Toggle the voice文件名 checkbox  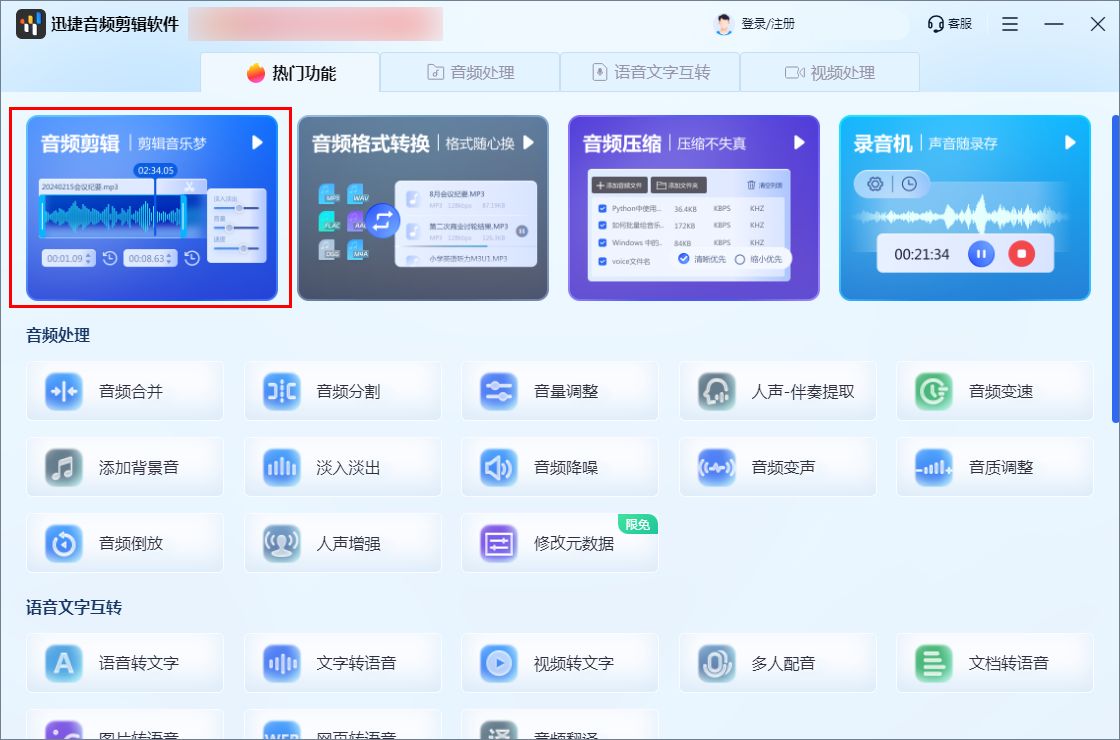pyautogui.click(x=602, y=261)
